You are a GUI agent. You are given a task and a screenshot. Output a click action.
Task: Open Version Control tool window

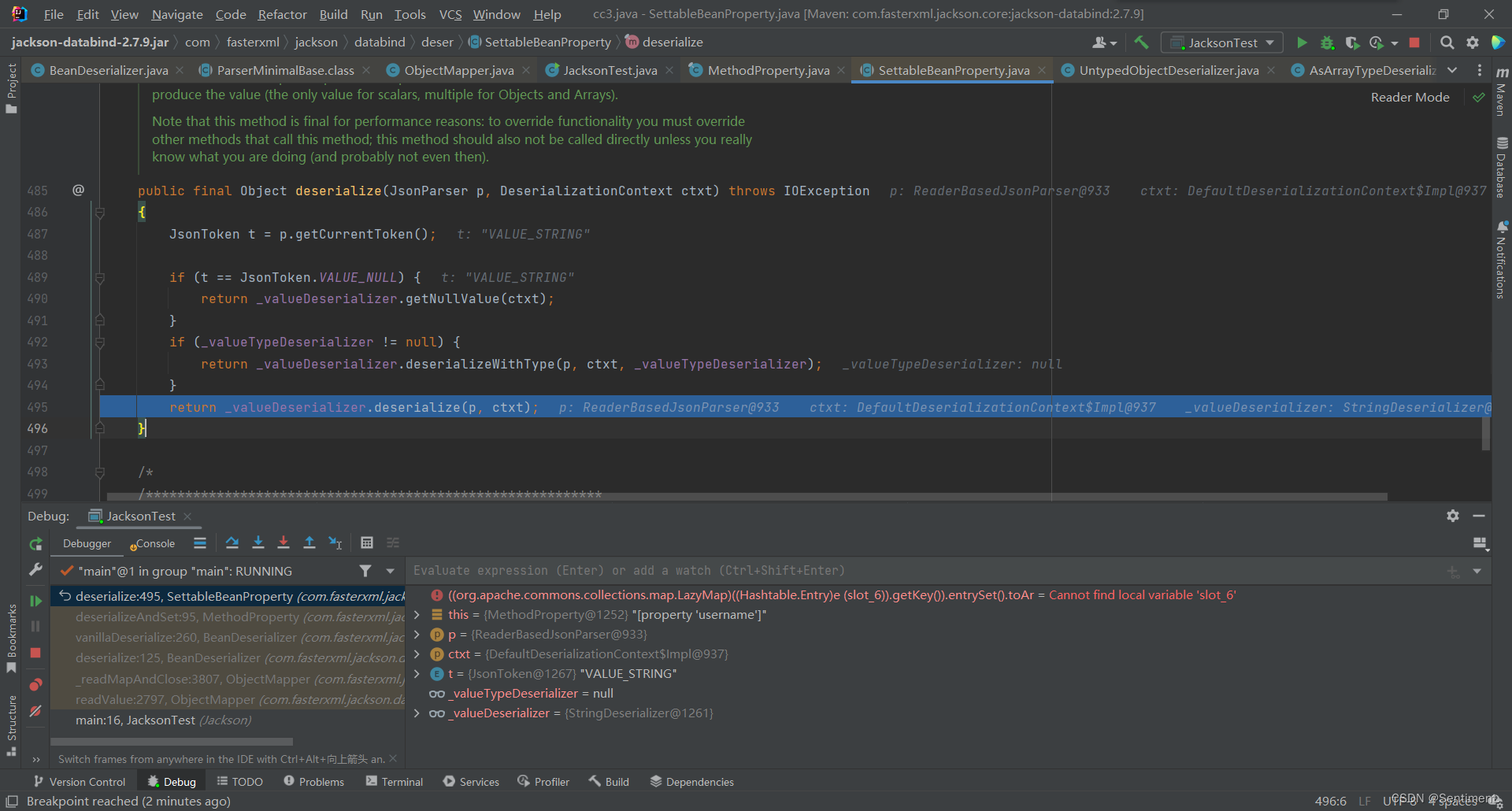[80, 782]
